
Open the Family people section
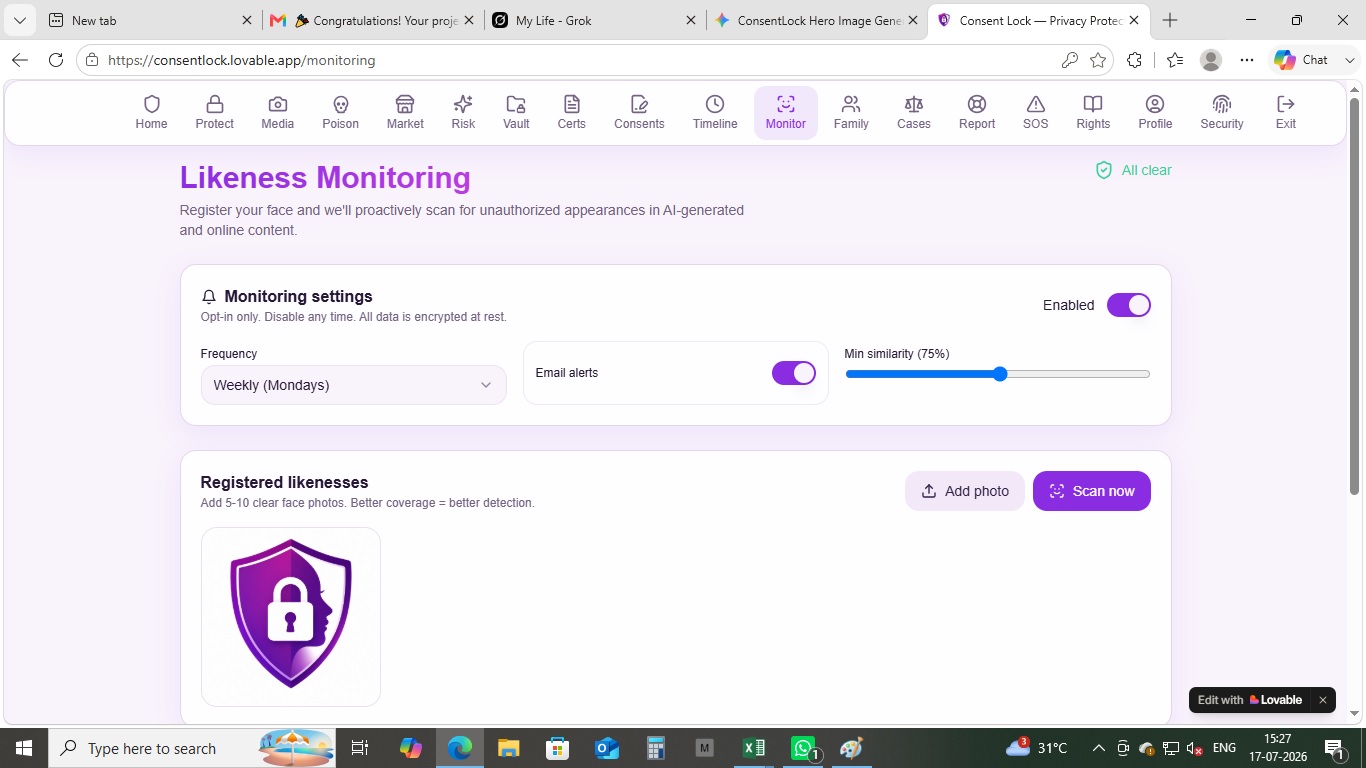coord(851,112)
